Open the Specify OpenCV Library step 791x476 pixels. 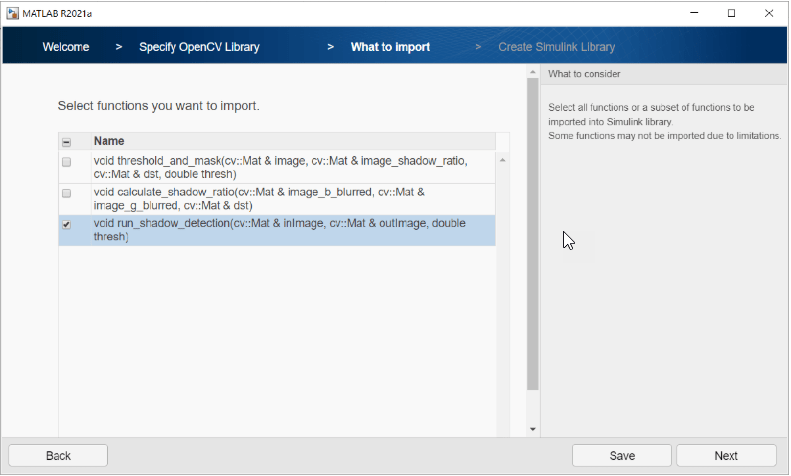pyautogui.click(x=198, y=47)
